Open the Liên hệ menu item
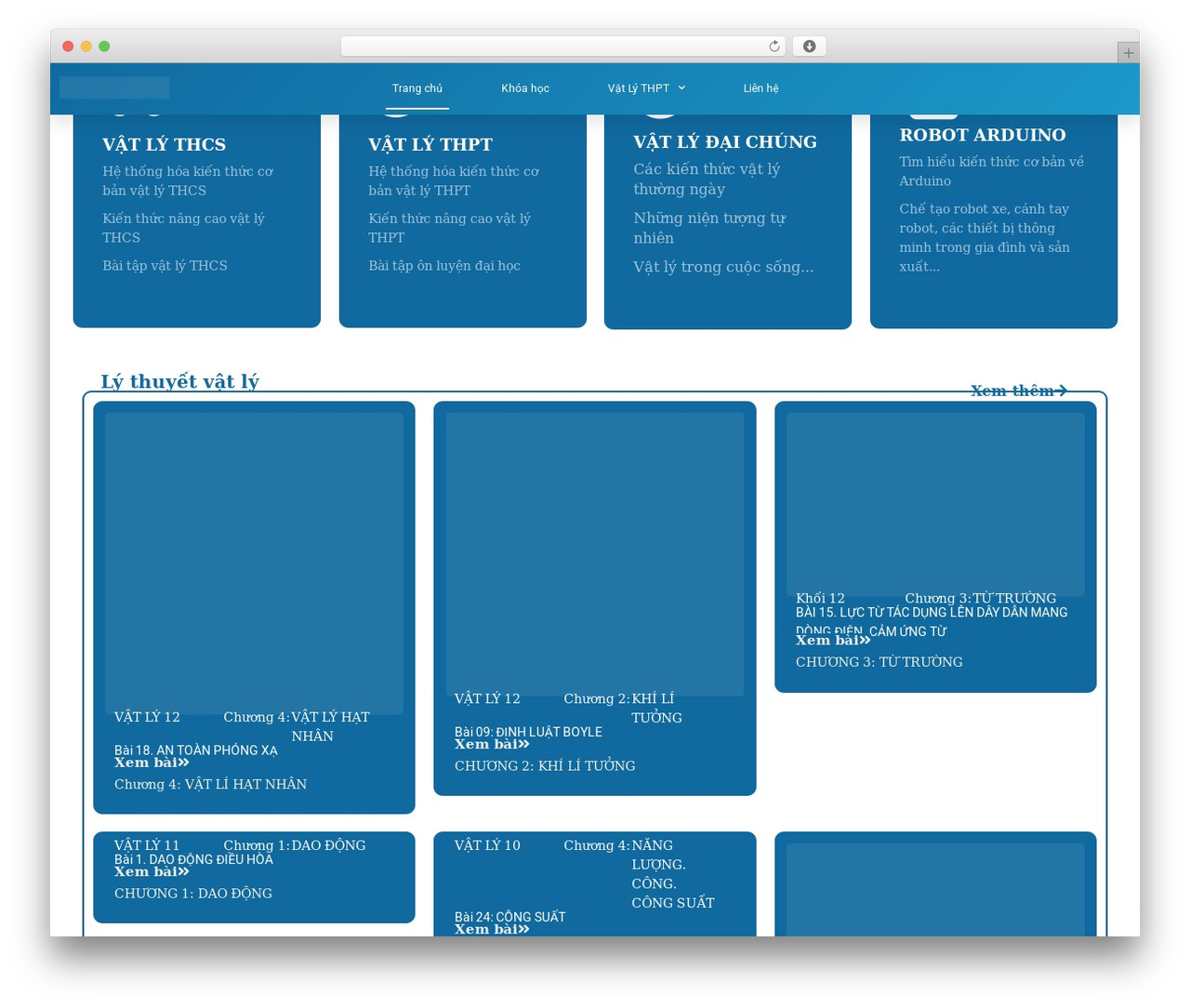The image size is (1190, 1008). click(760, 88)
